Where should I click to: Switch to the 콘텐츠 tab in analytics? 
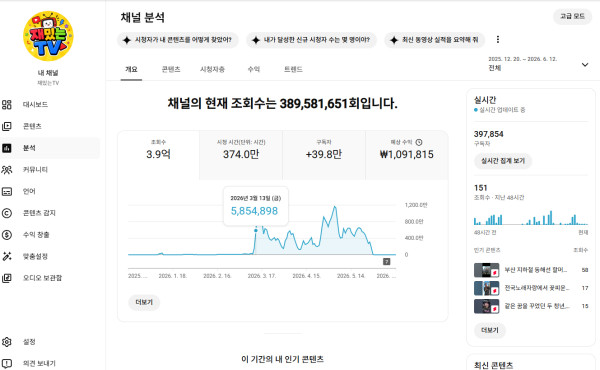(x=171, y=69)
